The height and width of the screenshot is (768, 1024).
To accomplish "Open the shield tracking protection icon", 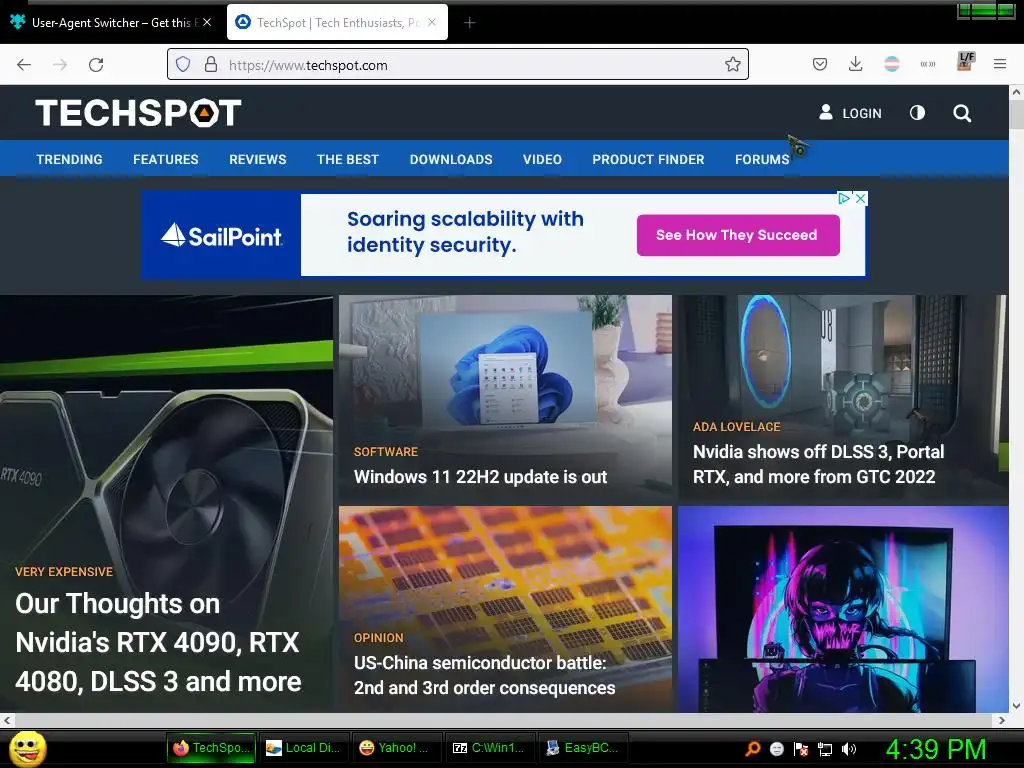I will click(x=183, y=65).
